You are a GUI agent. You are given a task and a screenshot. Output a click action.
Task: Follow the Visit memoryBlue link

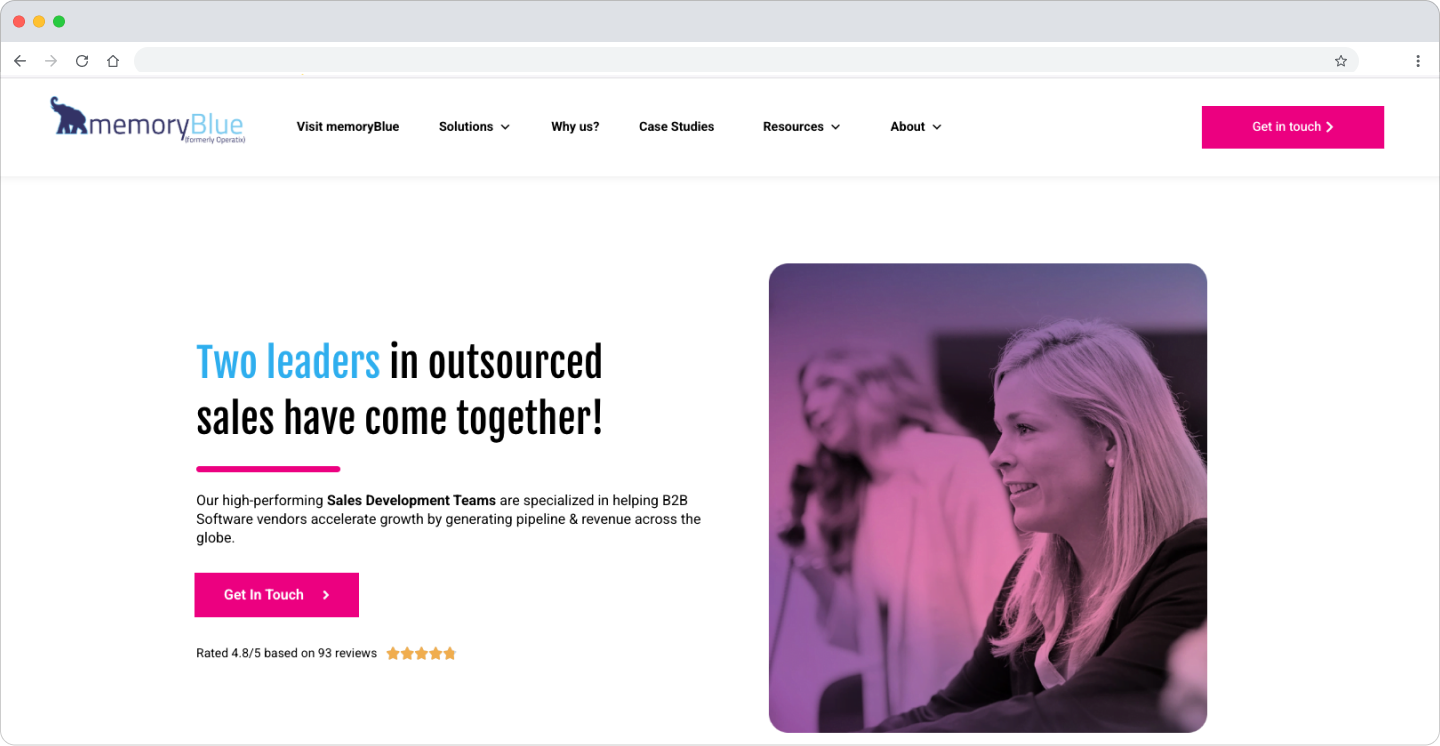click(348, 127)
